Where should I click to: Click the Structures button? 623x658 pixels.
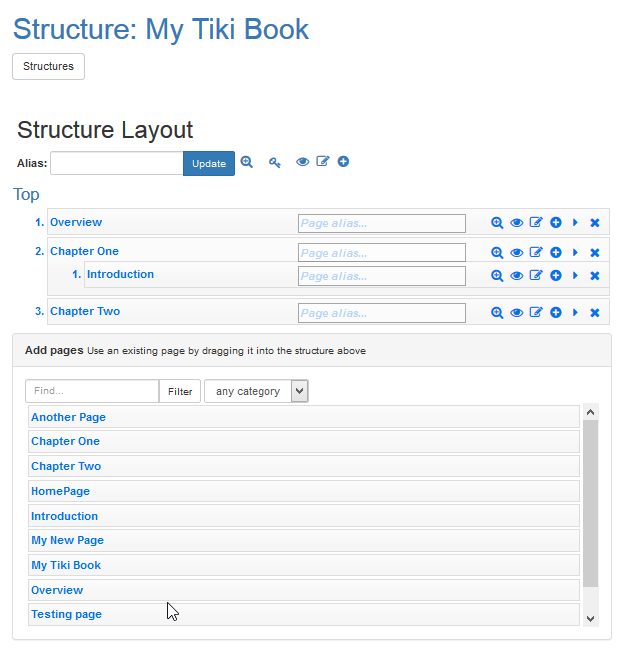pos(48,66)
